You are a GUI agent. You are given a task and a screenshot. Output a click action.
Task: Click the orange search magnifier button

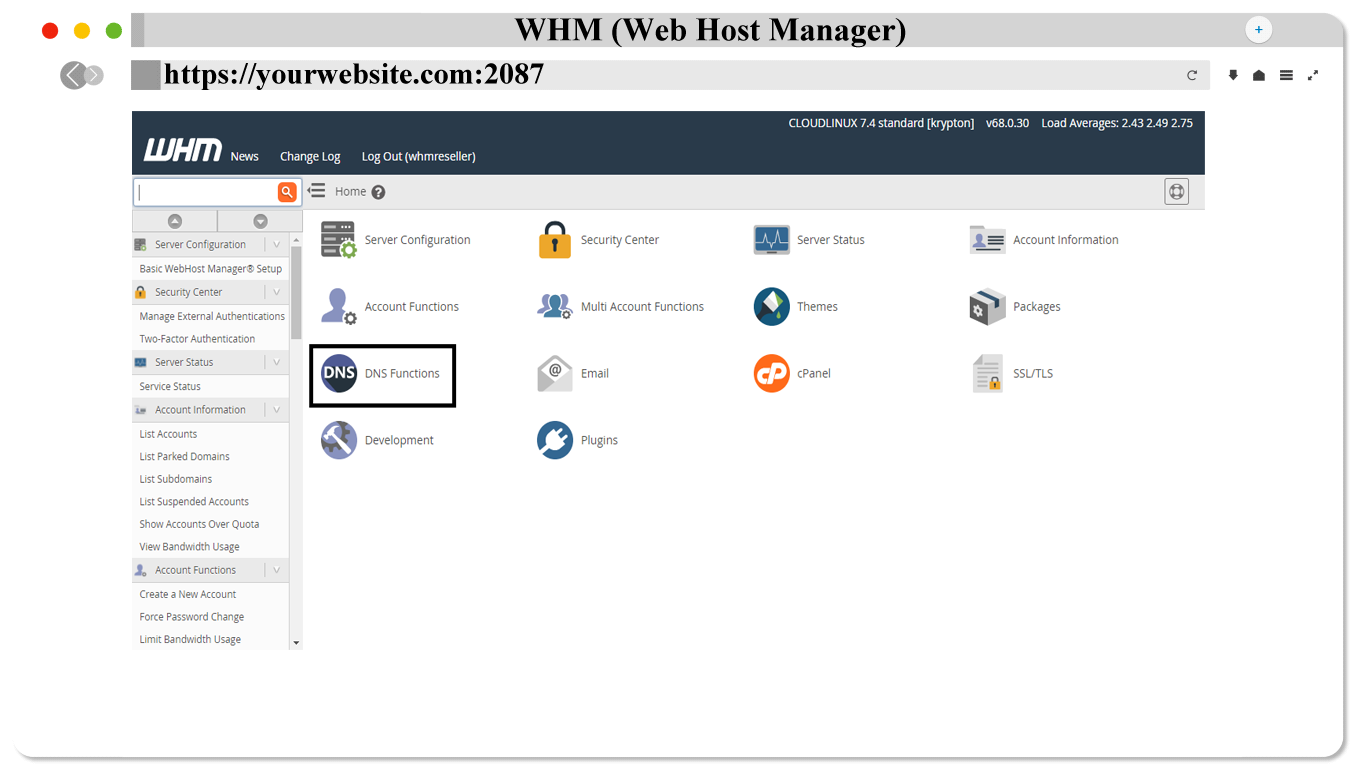pyautogui.click(x=287, y=192)
